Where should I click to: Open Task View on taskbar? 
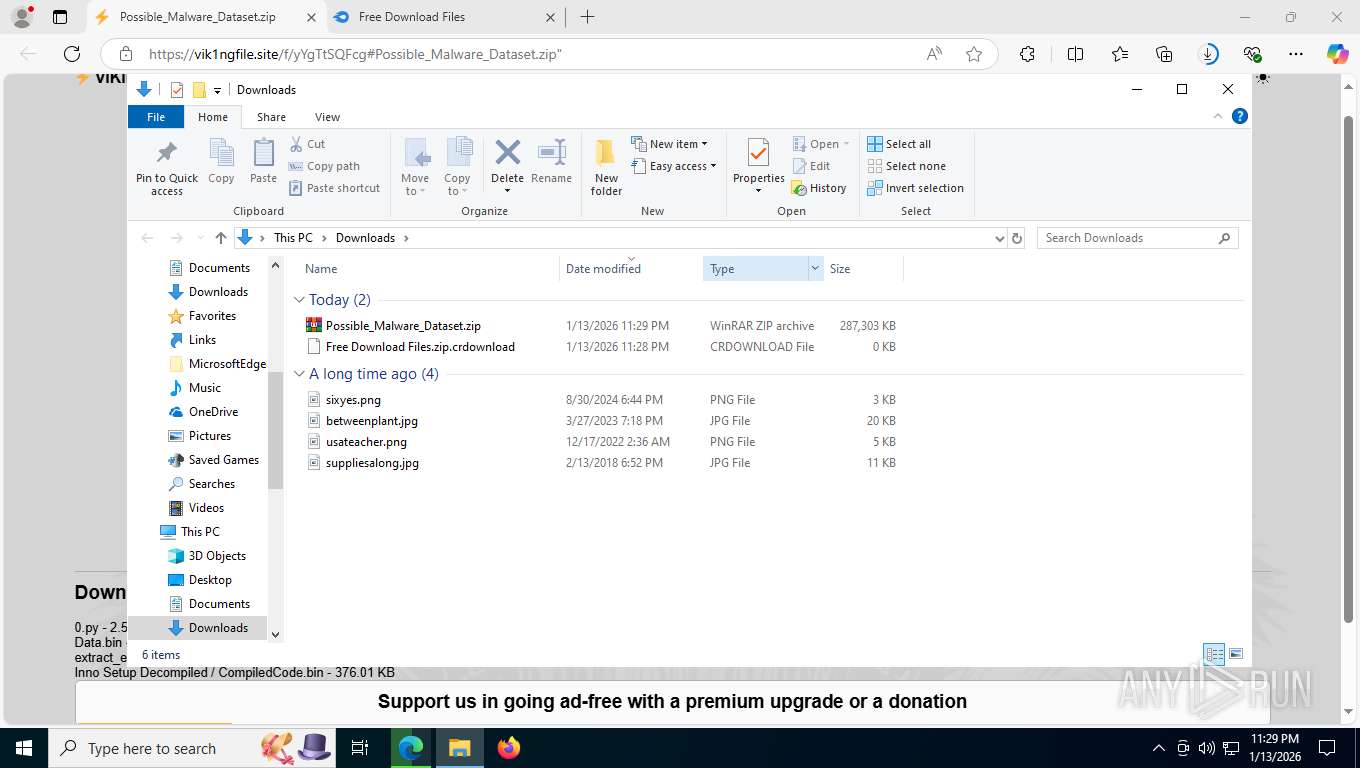point(360,748)
